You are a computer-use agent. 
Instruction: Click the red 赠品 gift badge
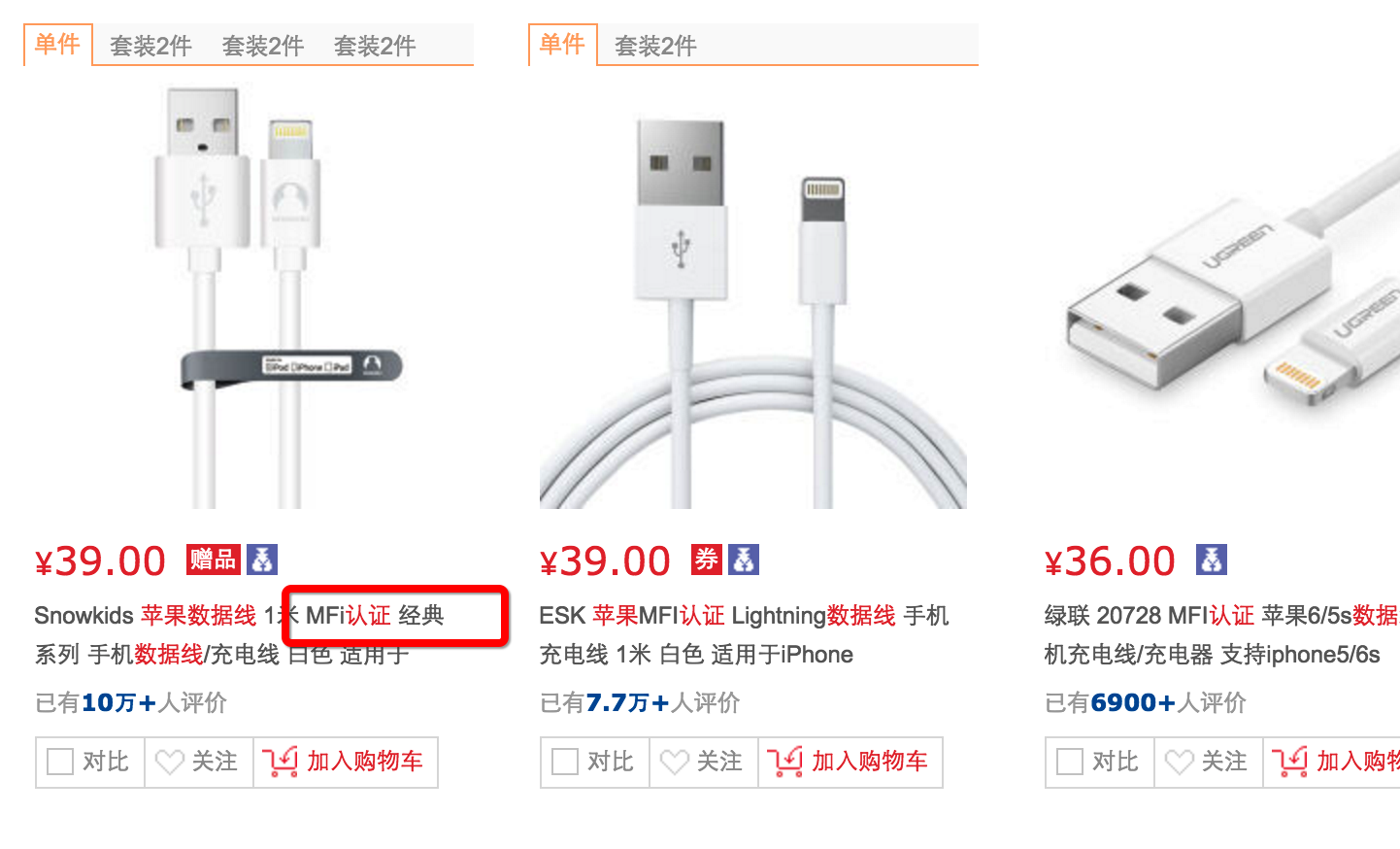point(213,560)
